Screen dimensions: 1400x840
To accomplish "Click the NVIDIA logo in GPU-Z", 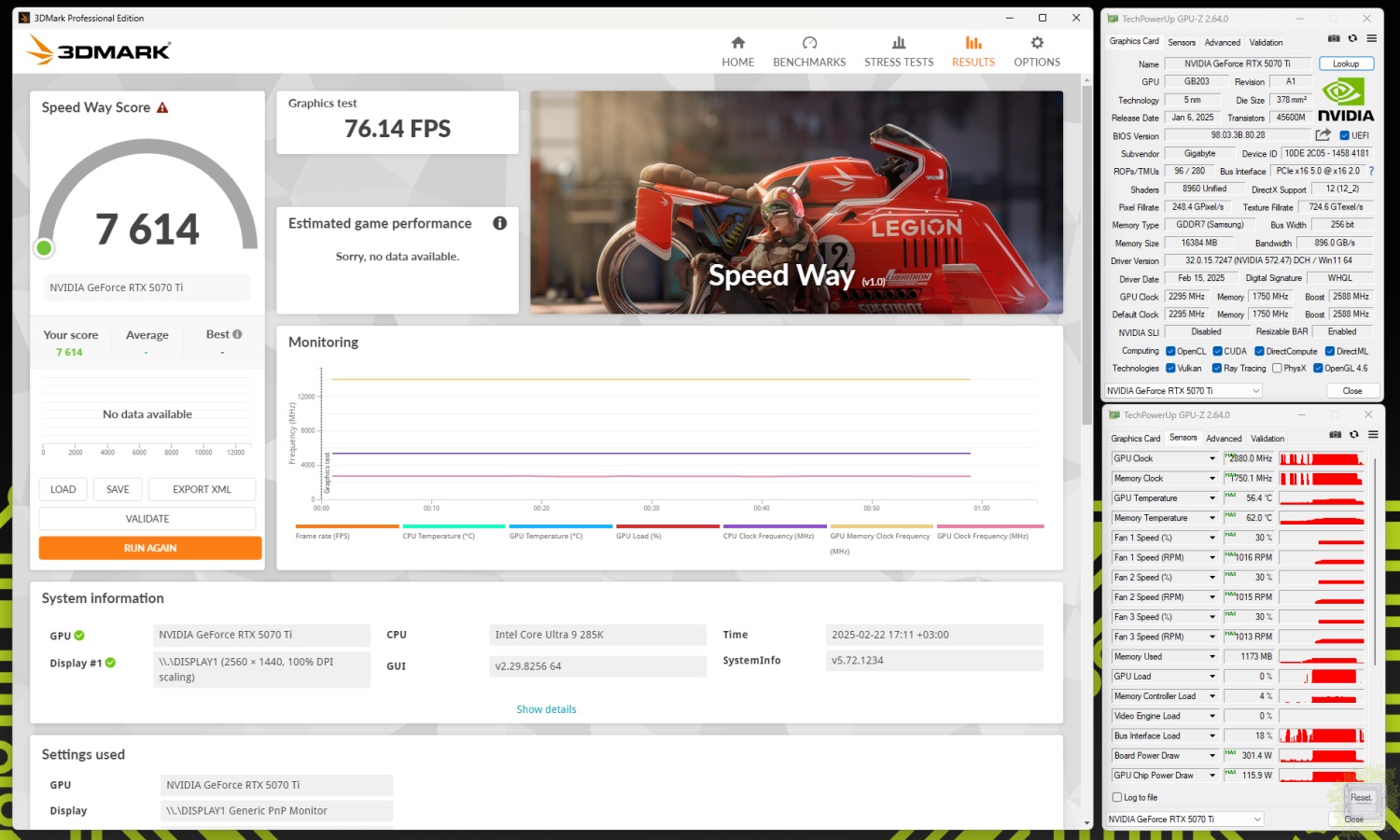I will pyautogui.click(x=1345, y=100).
